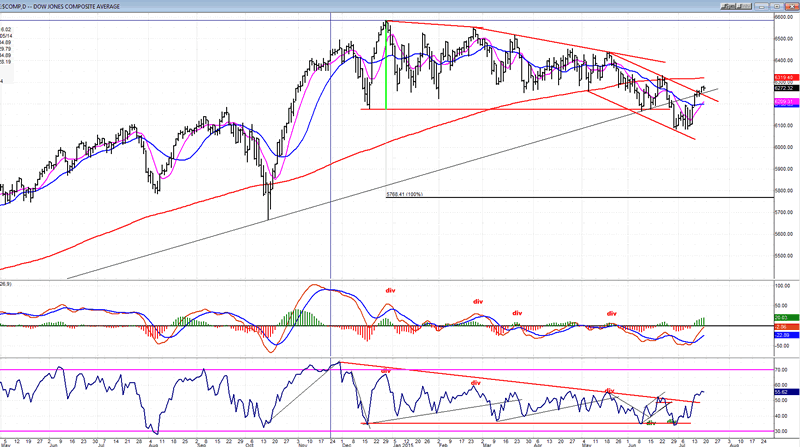Click the blue value tag in MACD panel
Screen dimensions: 800x447
coord(785,335)
